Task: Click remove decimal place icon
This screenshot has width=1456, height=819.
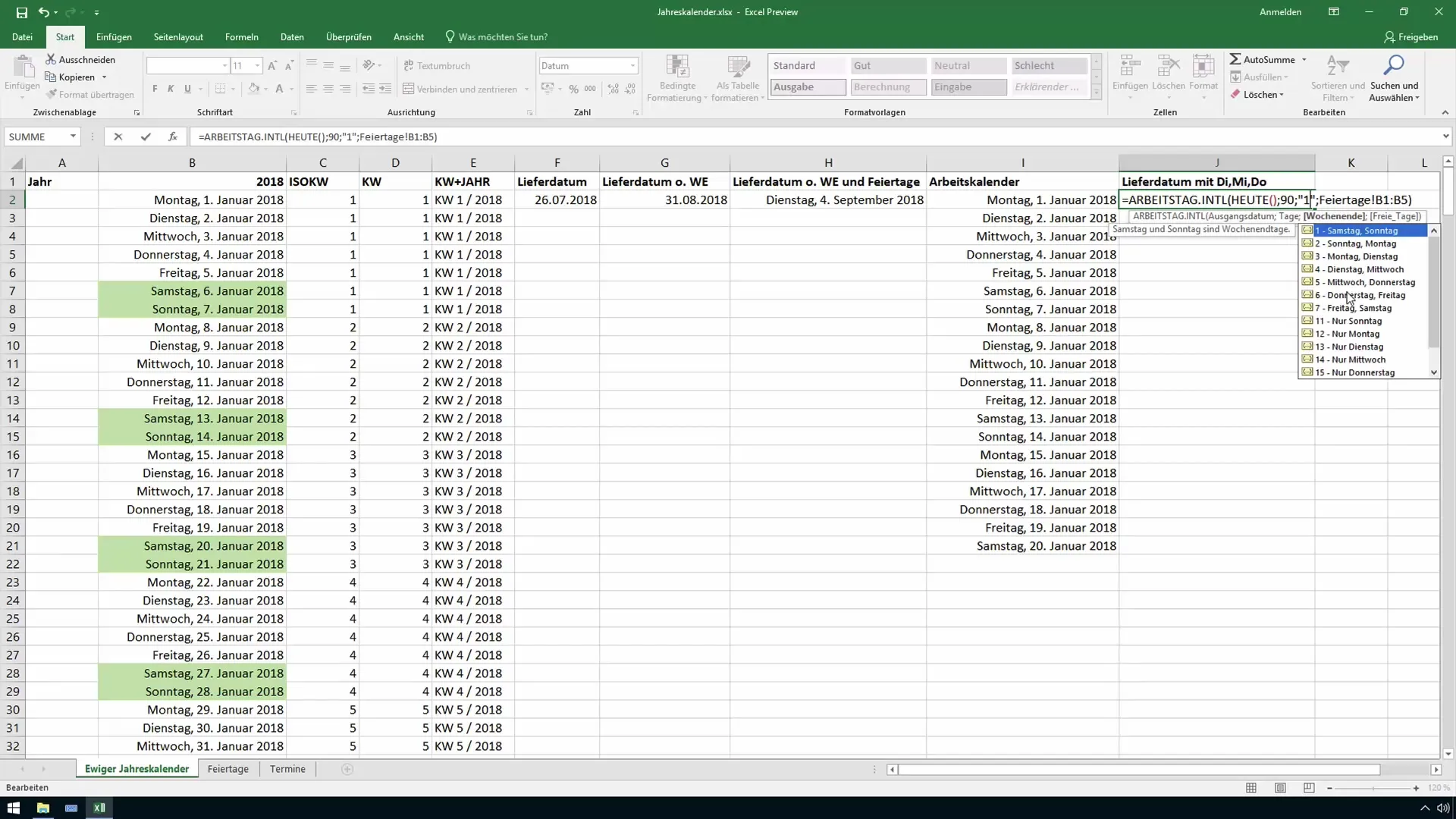Action: pos(630,89)
